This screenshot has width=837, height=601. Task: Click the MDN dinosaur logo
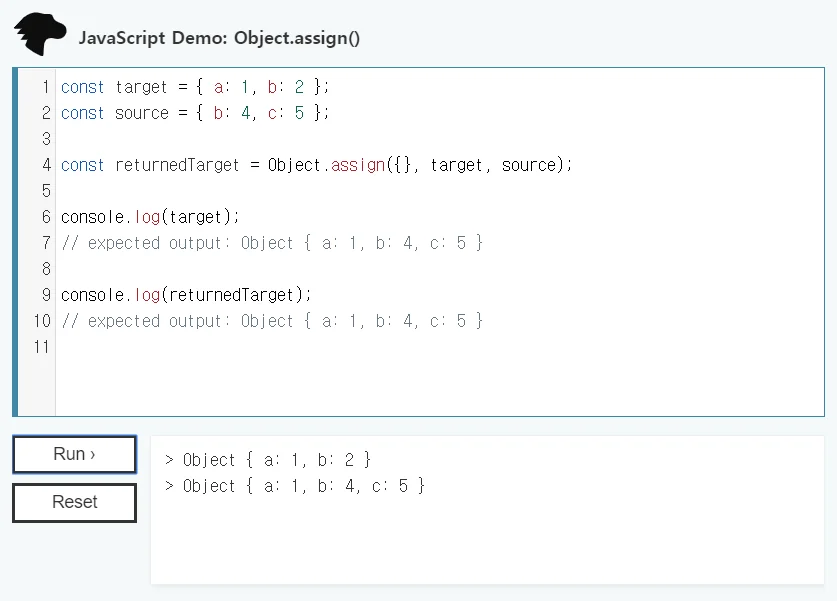point(40,35)
